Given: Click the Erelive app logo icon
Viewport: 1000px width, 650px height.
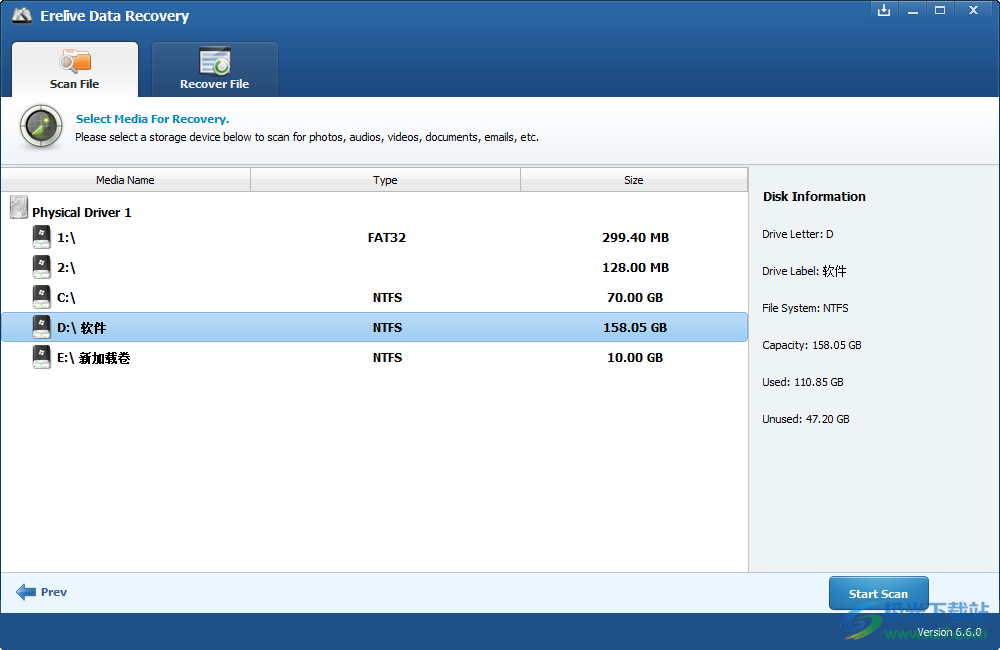Looking at the screenshot, I should click(x=22, y=16).
